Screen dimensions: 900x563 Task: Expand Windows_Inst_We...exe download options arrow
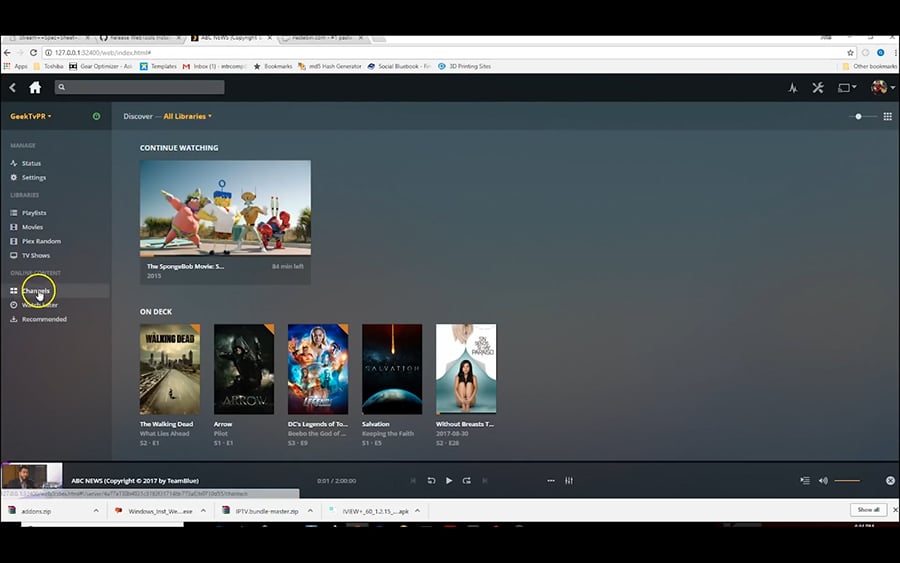click(203, 511)
